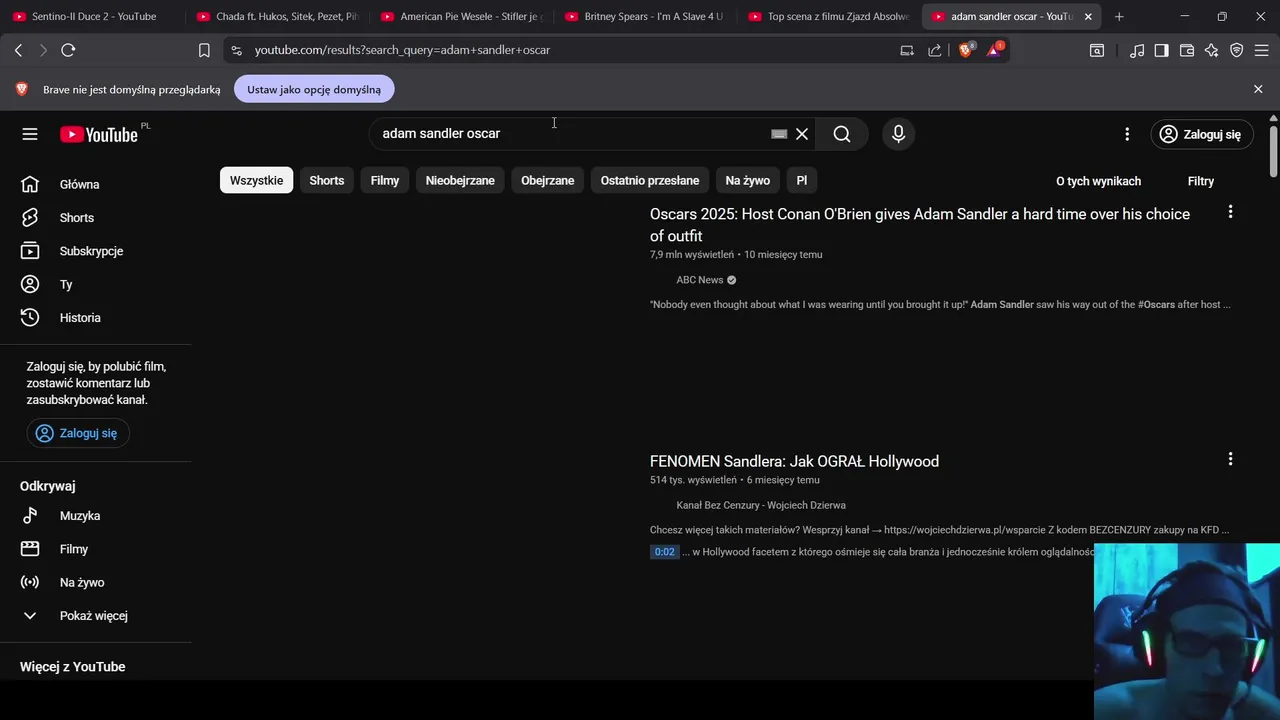
Task: Select the Wszystkie filter chip
Action: click(x=256, y=181)
